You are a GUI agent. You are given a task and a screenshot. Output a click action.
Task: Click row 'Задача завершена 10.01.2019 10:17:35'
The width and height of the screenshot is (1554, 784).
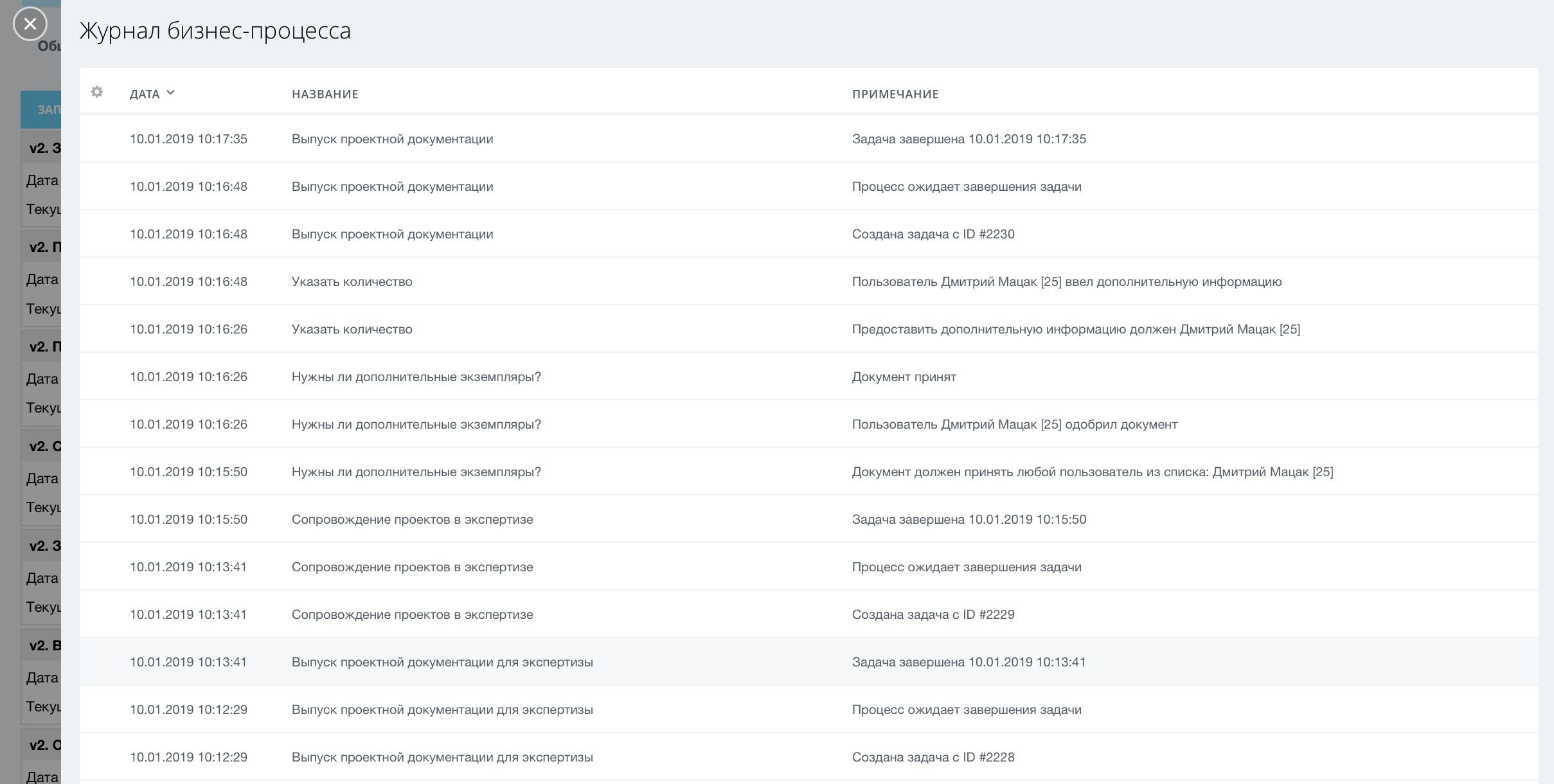(969, 139)
